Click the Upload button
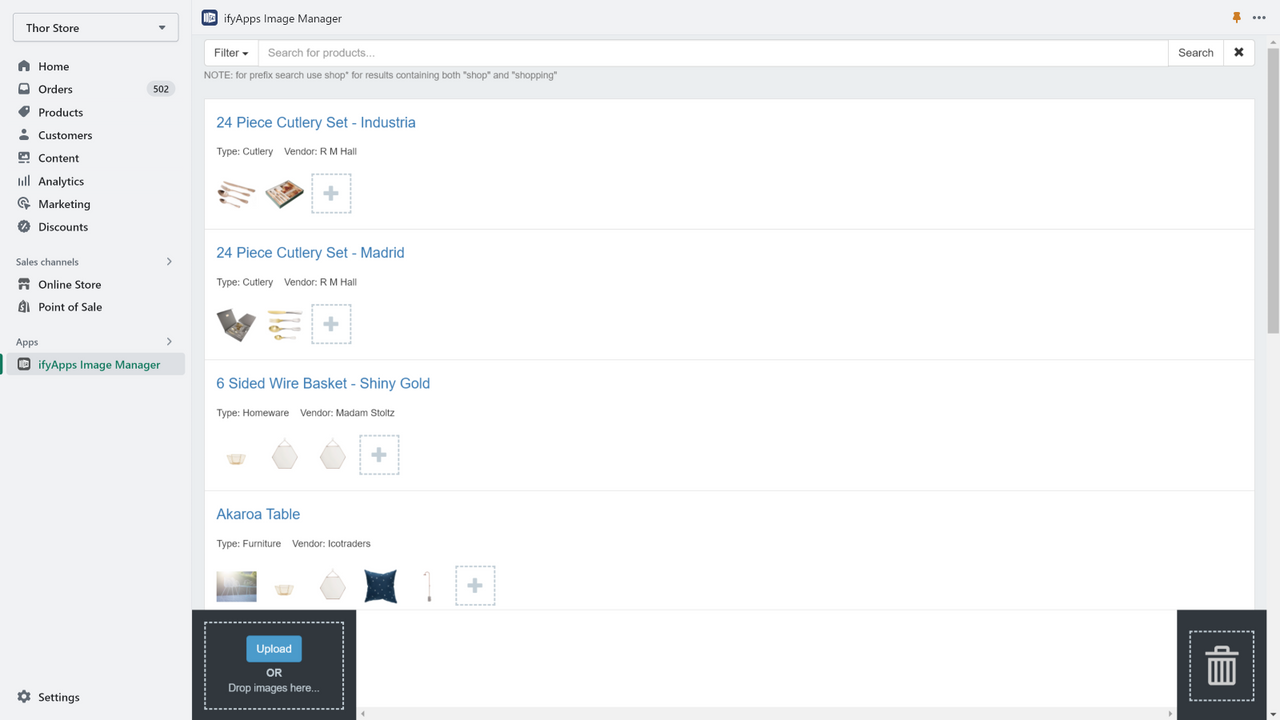This screenshot has height=720, width=1280. click(273, 648)
